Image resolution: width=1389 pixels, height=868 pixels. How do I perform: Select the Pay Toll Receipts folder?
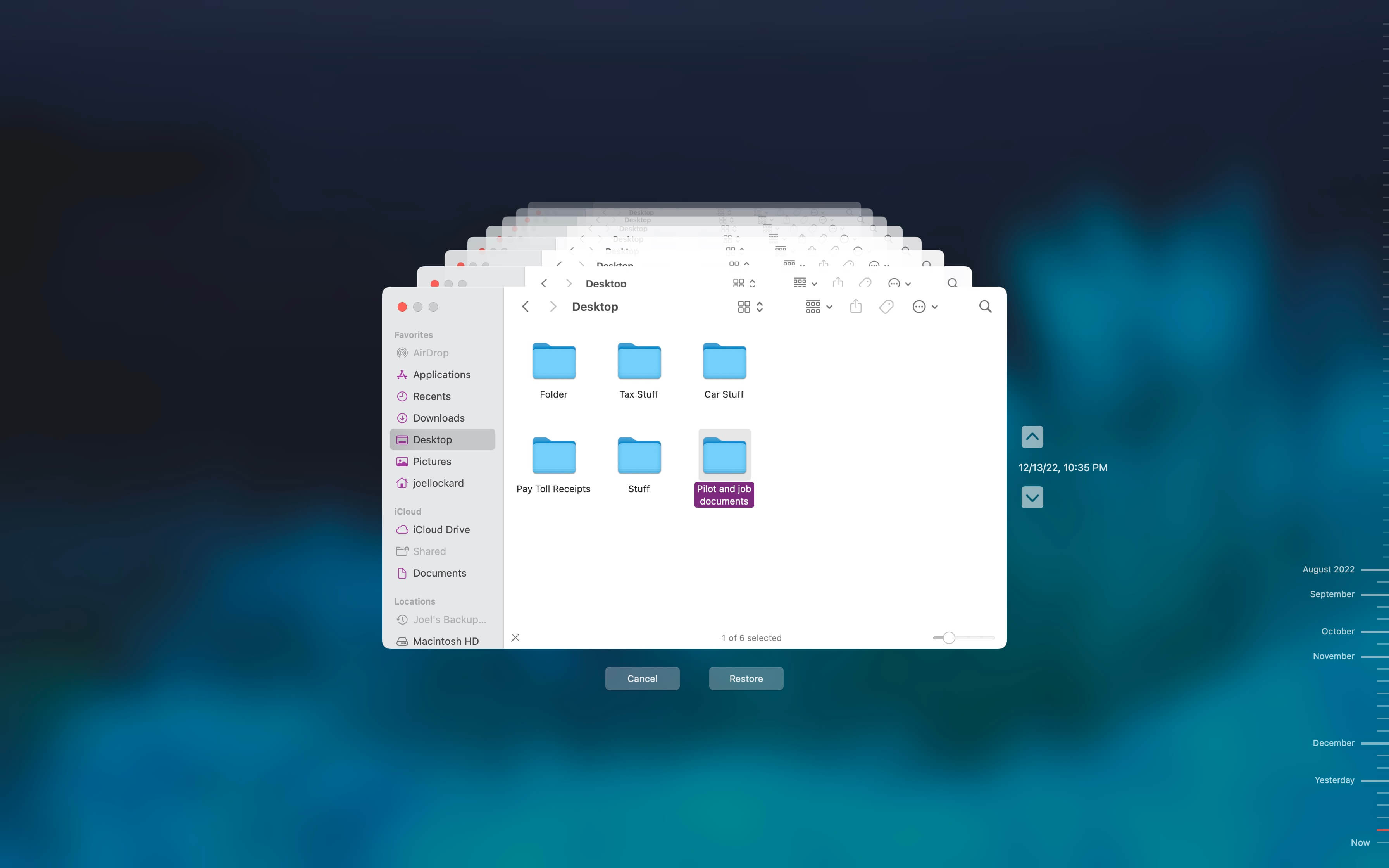click(x=553, y=456)
